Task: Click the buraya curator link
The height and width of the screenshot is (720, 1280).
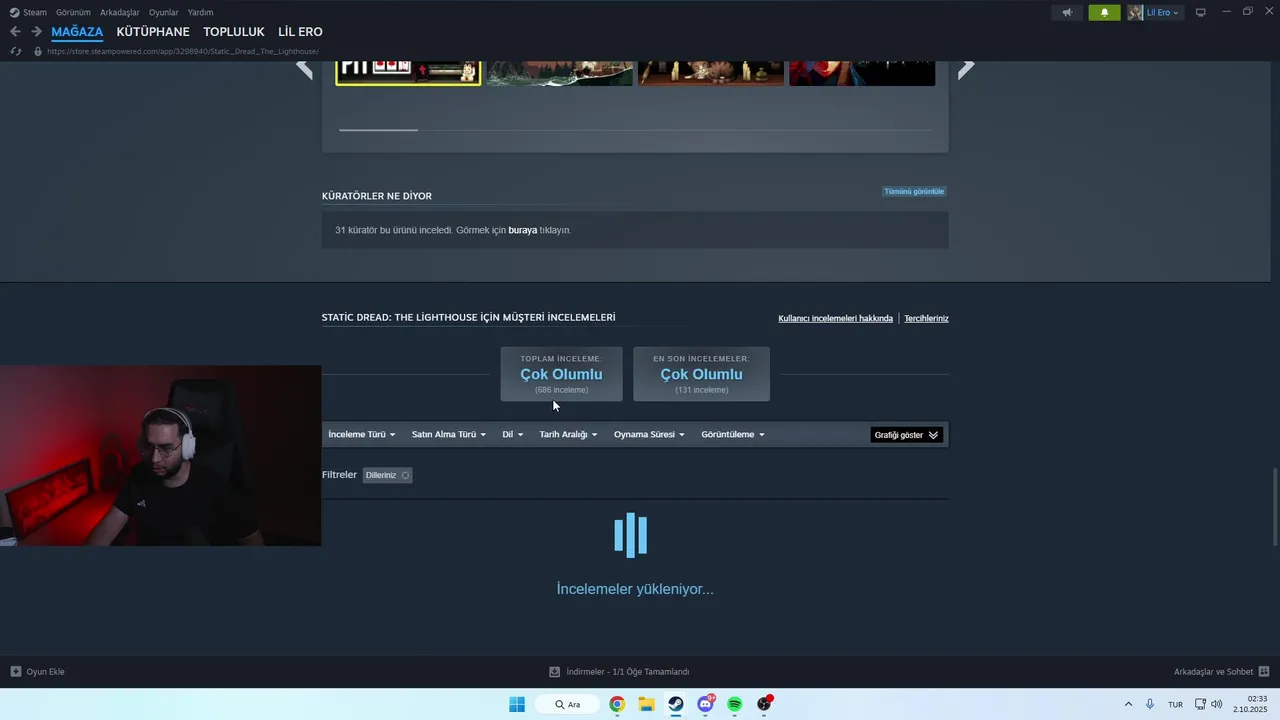Action: [x=523, y=230]
